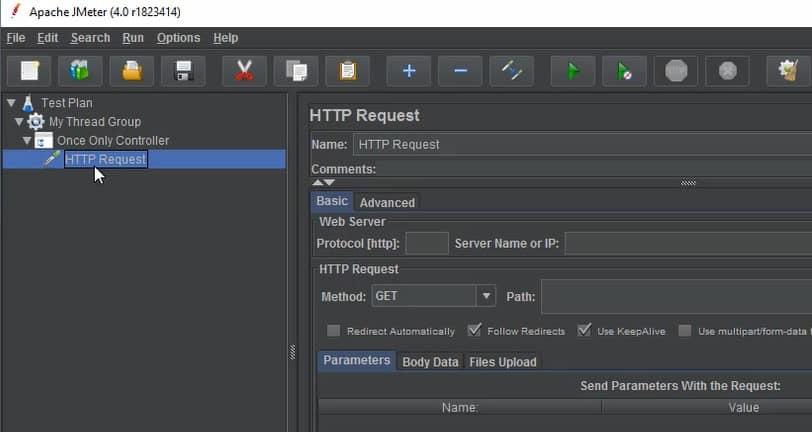Screen dimensions: 812x432
Task: Enable Redirect Automatically checkbox
Action: pyautogui.click(x=334, y=330)
